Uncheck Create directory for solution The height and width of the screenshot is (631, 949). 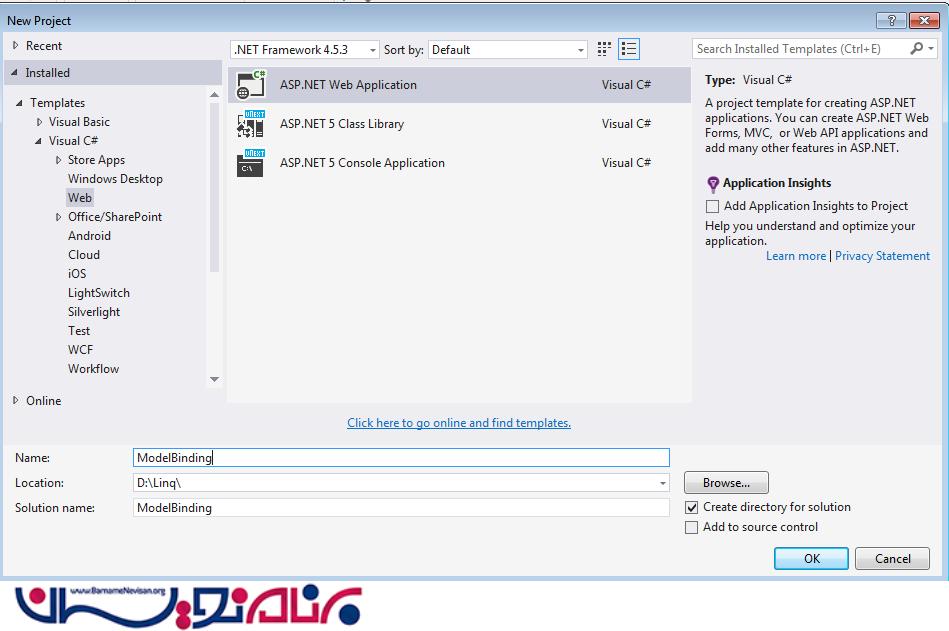click(692, 508)
